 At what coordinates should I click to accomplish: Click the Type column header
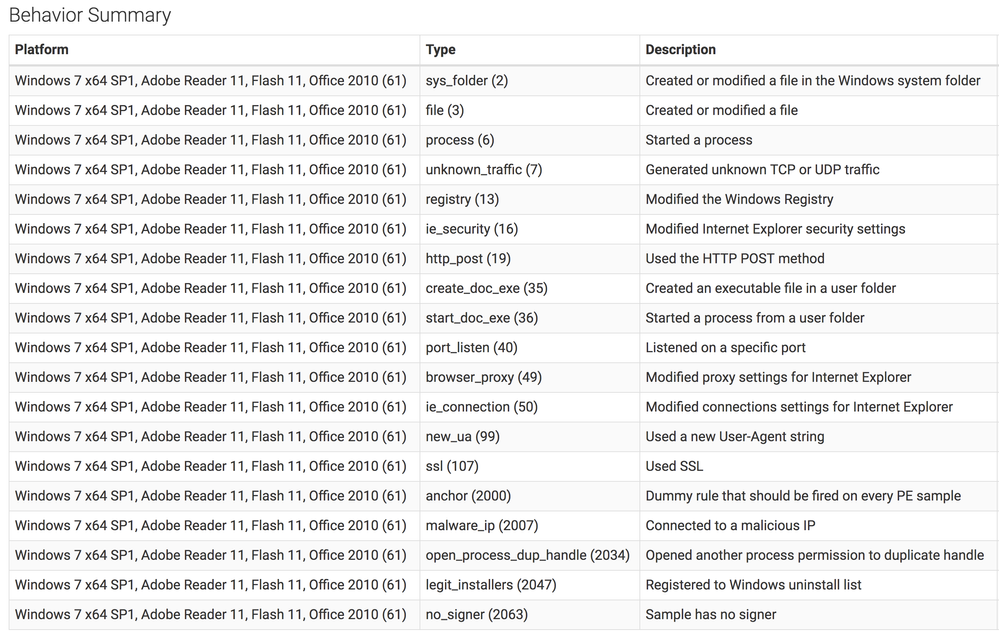[441, 50]
